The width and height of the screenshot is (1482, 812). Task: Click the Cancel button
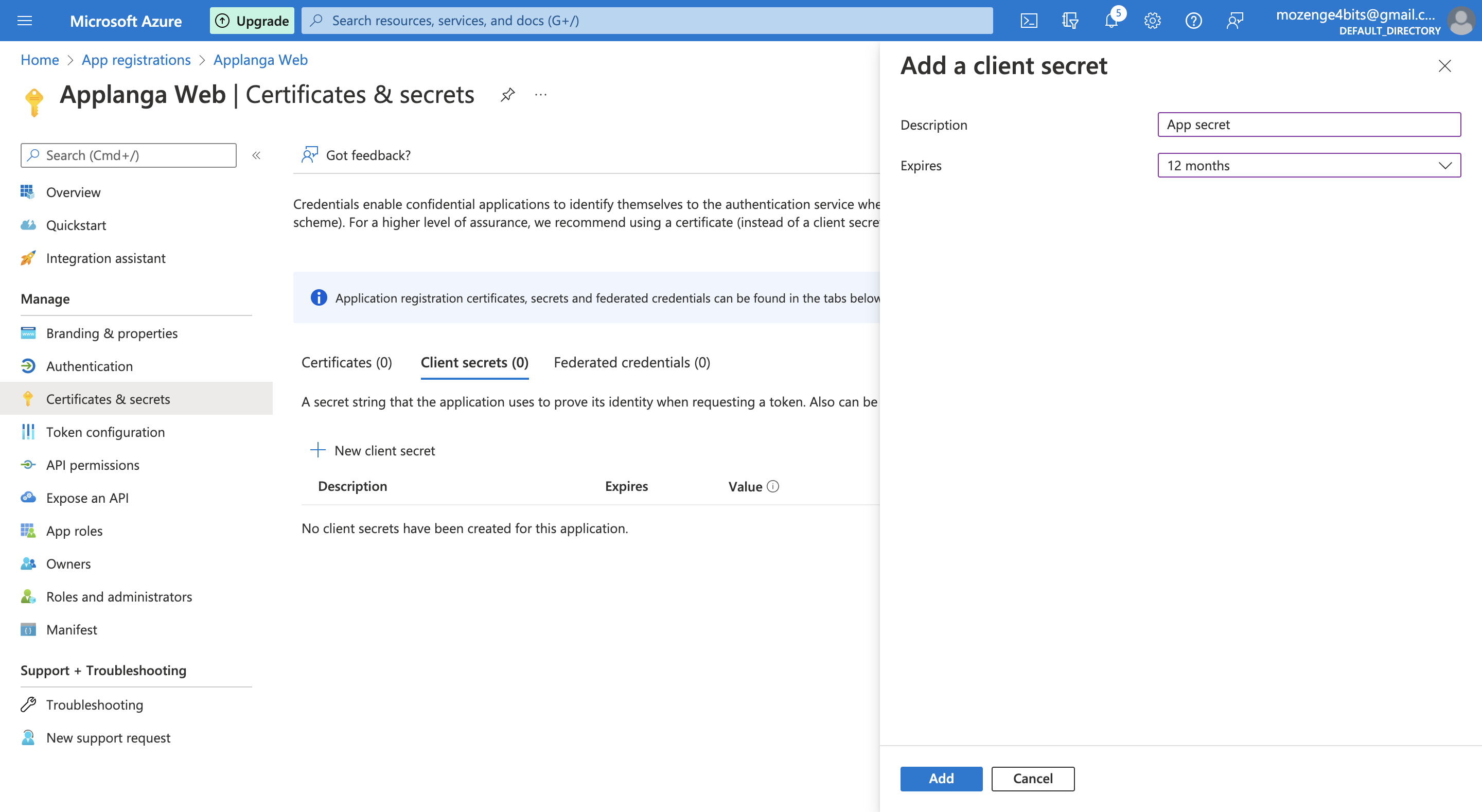(x=1033, y=778)
